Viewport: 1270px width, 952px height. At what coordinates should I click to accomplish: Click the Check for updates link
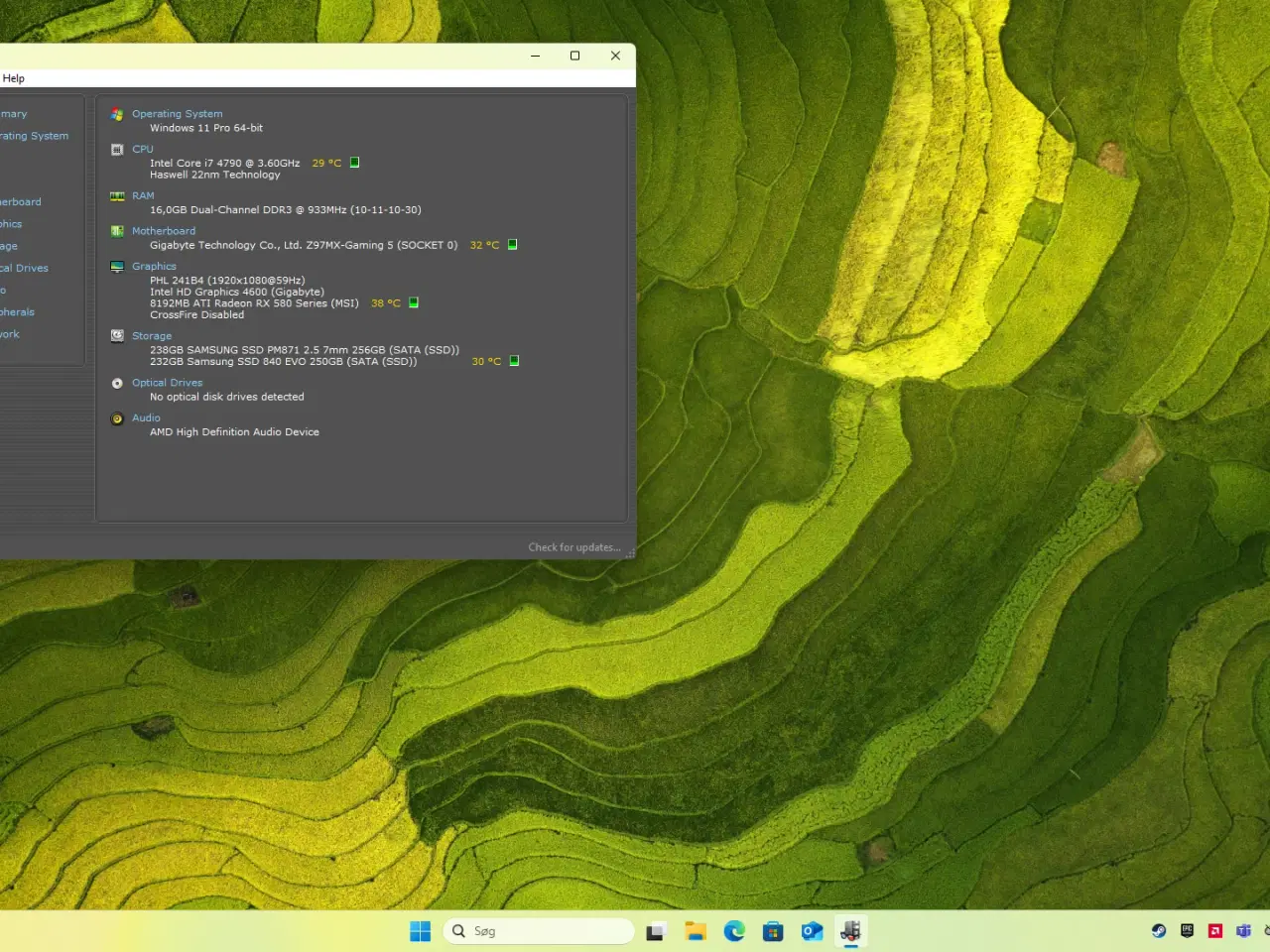point(573,547)
